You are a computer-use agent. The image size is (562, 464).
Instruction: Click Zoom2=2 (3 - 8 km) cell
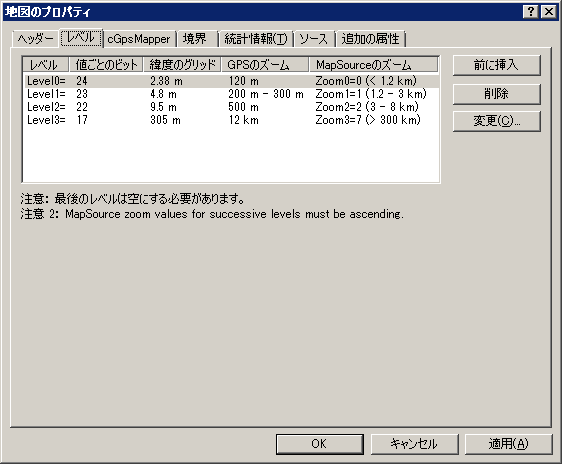pyautogui.click(x=367, y=107)
